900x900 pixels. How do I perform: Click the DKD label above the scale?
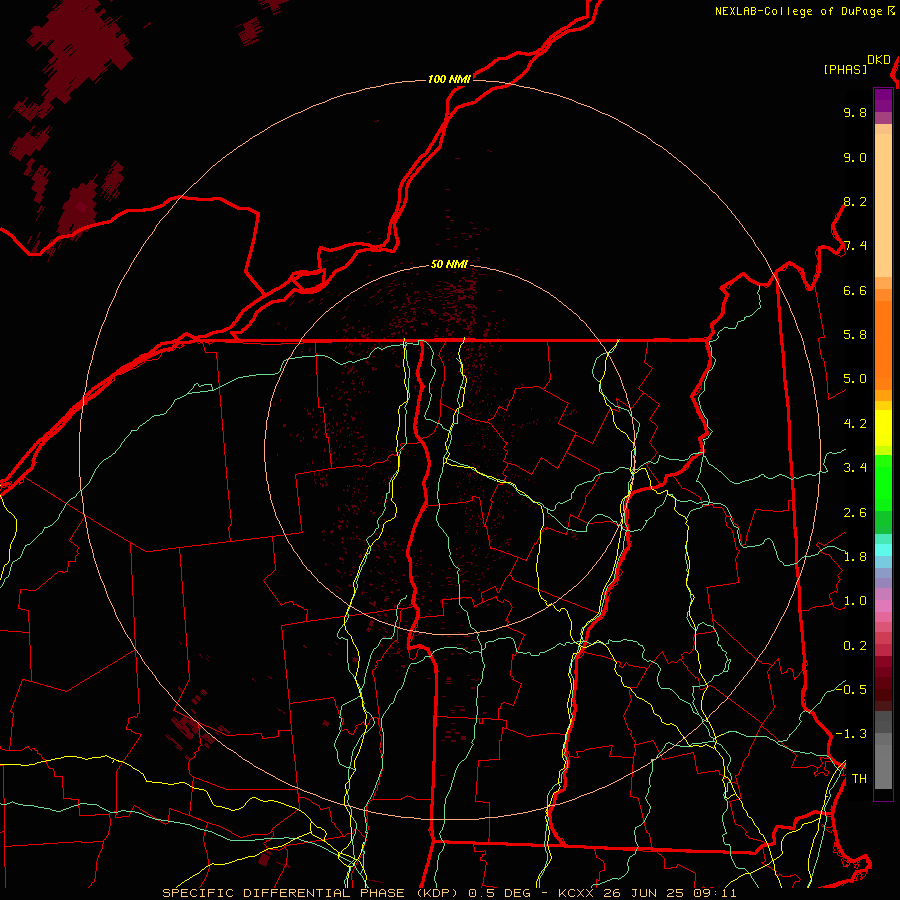tap(879, 60)
